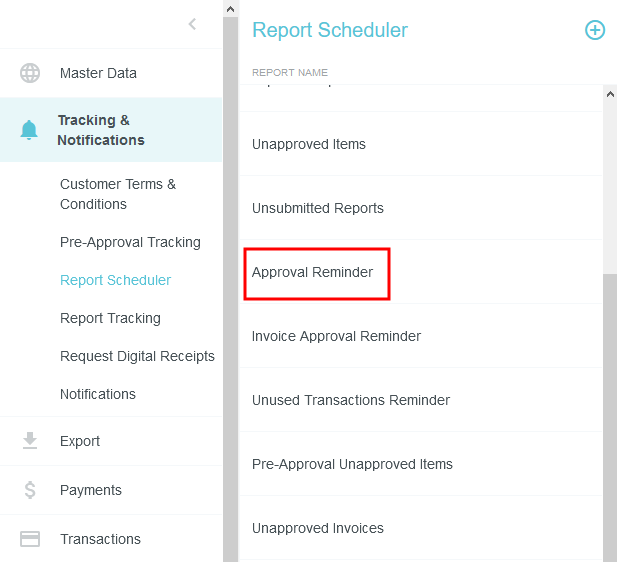Click the Transactions card icon
The image size is (617, 562).
[30, 539]
